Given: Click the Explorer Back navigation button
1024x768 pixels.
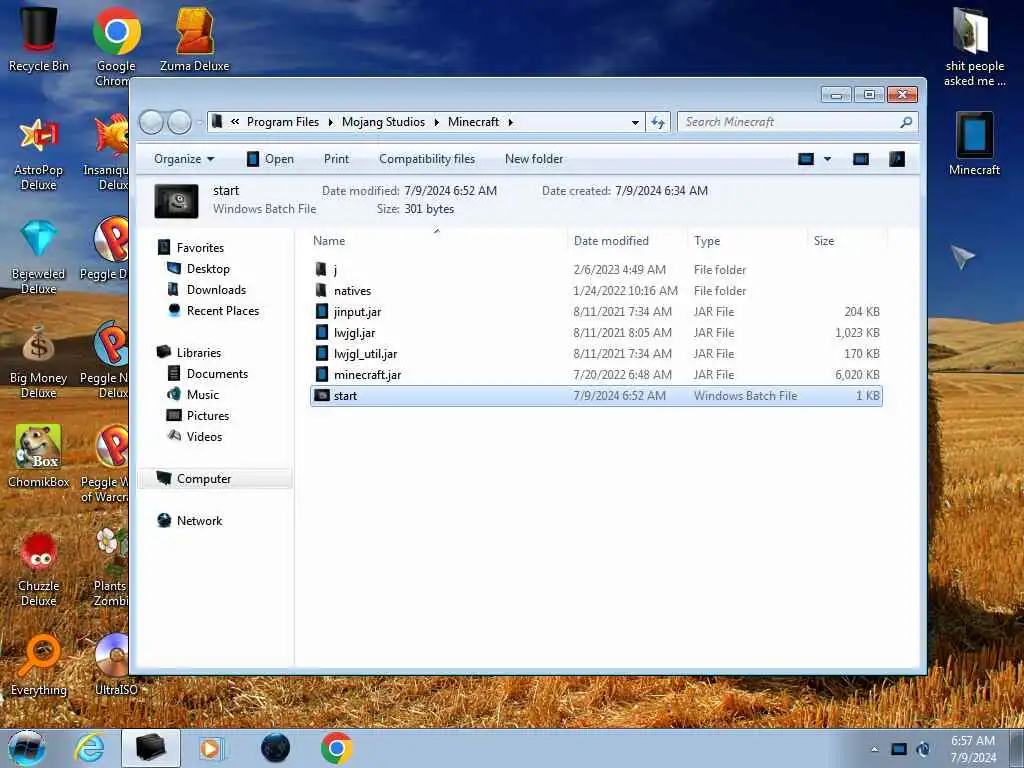Looking at the screenshot, I should coord(152,122).
